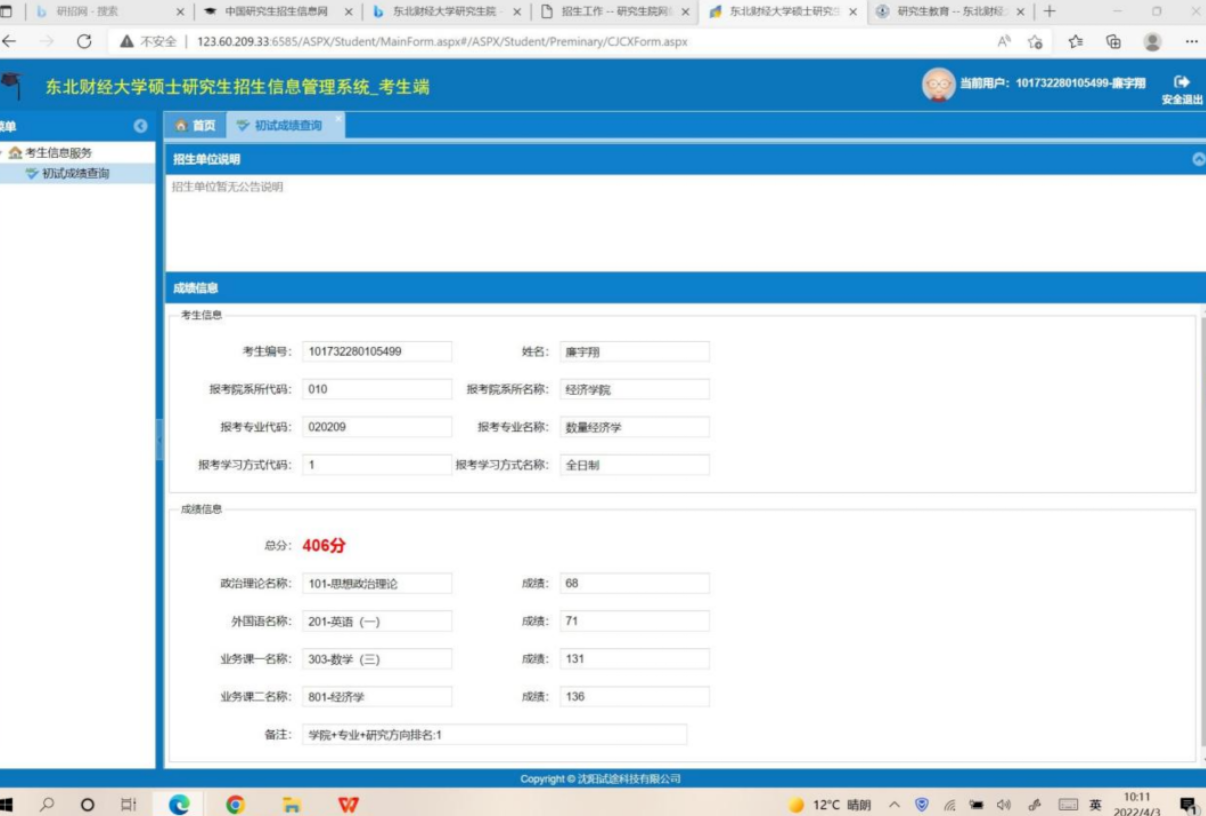Click the 报考学习方式名称 field 全日制
Image resolution: width=1206 pixels, height=816 pixels.
click(634, 465)
